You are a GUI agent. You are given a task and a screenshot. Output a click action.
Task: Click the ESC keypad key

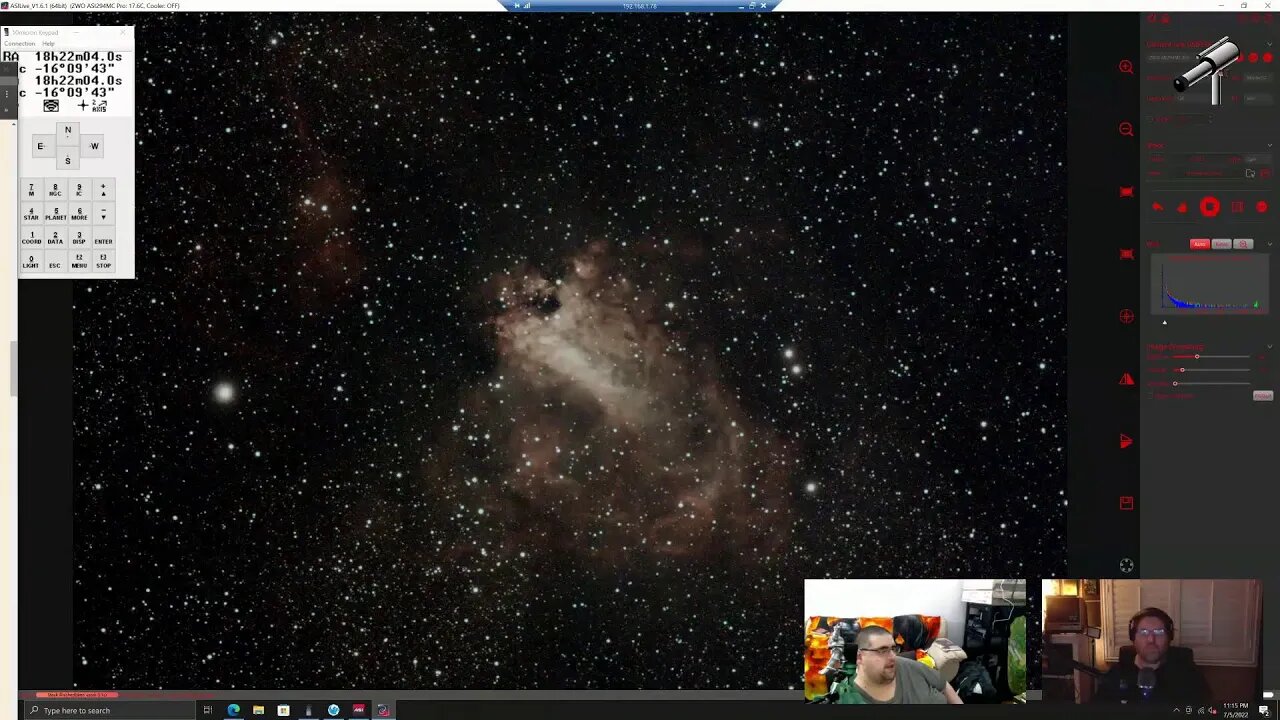coord(55,263)
